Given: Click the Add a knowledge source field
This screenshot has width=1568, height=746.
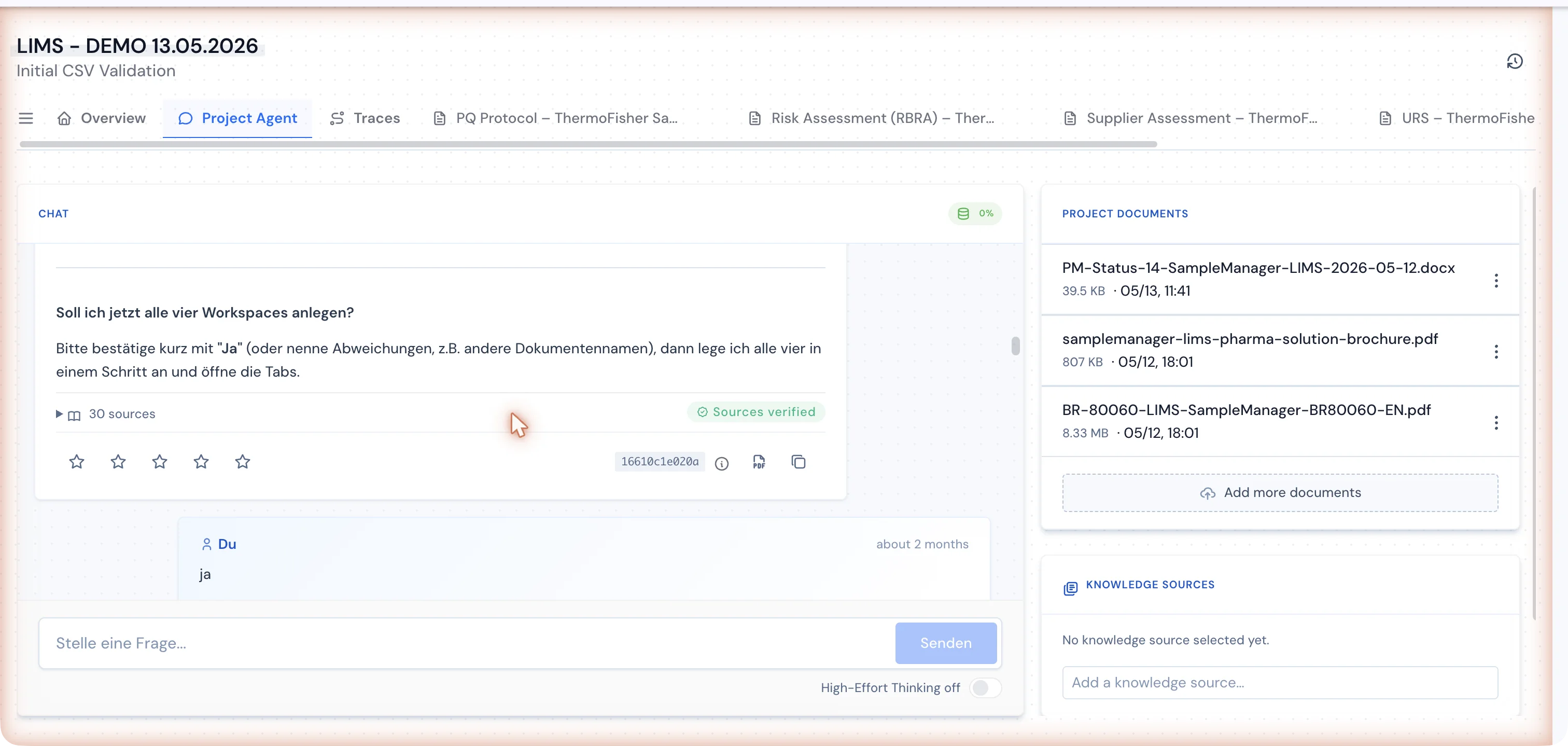Looking at the screenshot, I should (x=1280, y=683).
